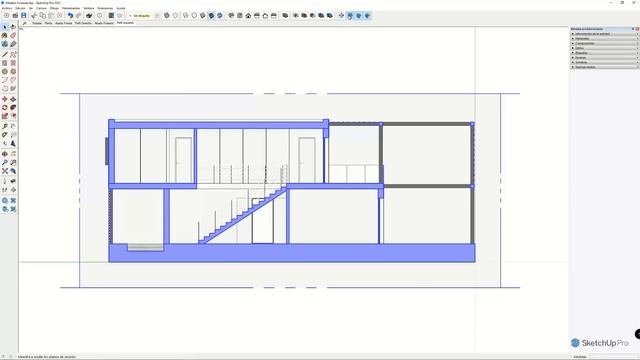Switch to Alzado Frontal scene tab

coord(64,23)
